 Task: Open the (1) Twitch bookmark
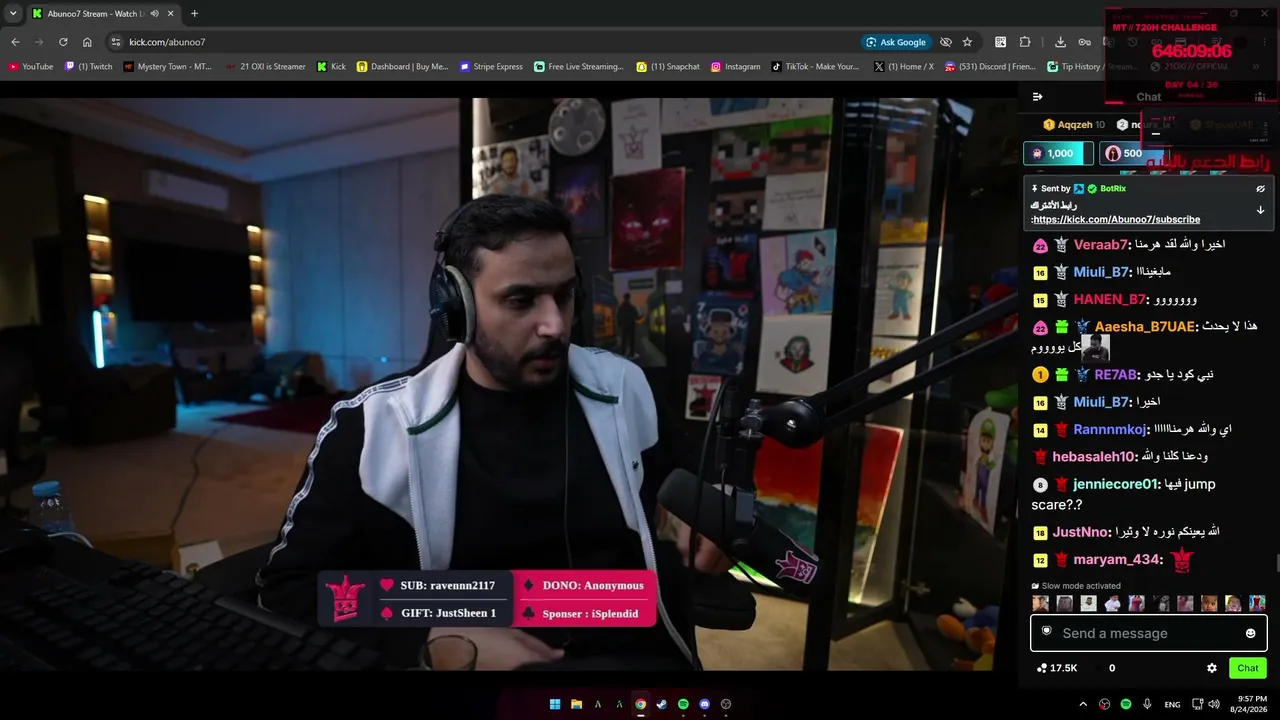89,67
